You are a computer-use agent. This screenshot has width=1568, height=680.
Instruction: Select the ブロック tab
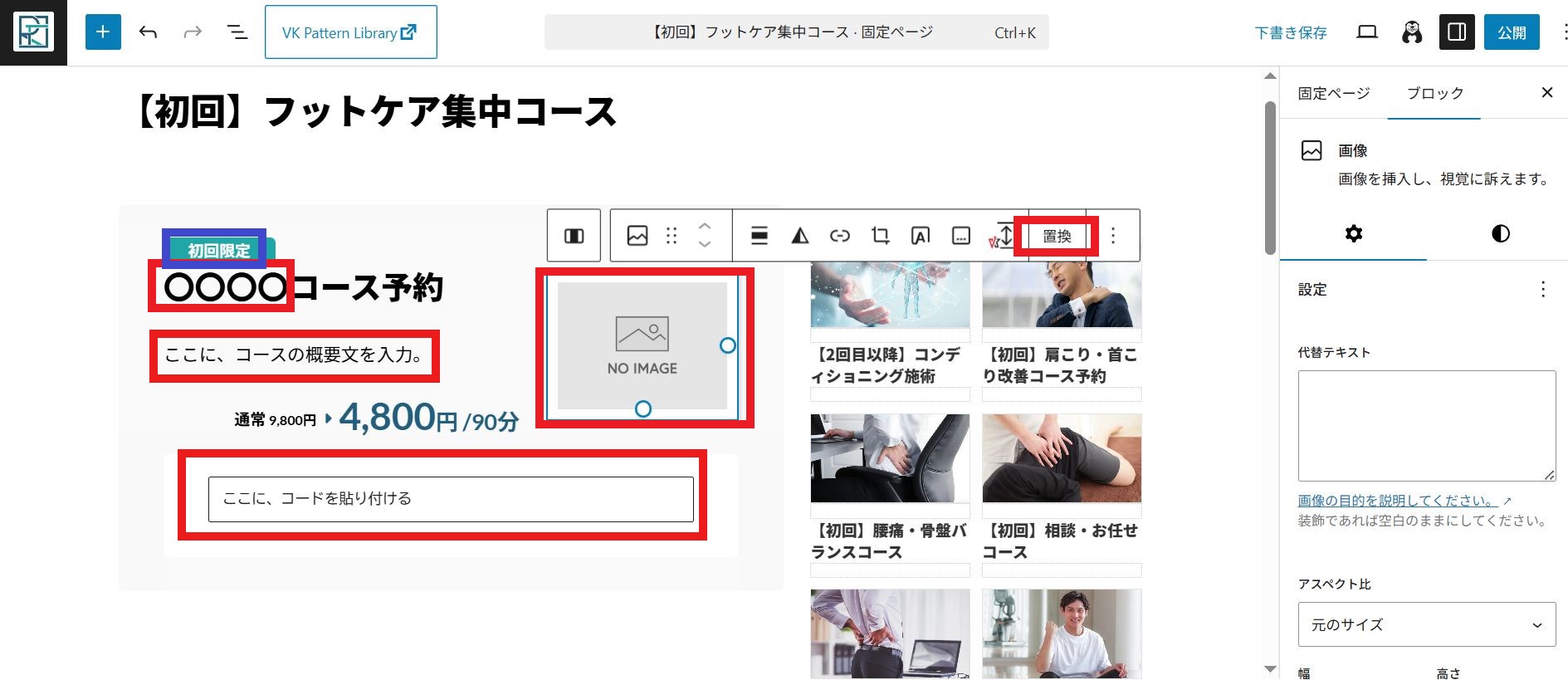pyautogui.click(x=1434, y=93)
